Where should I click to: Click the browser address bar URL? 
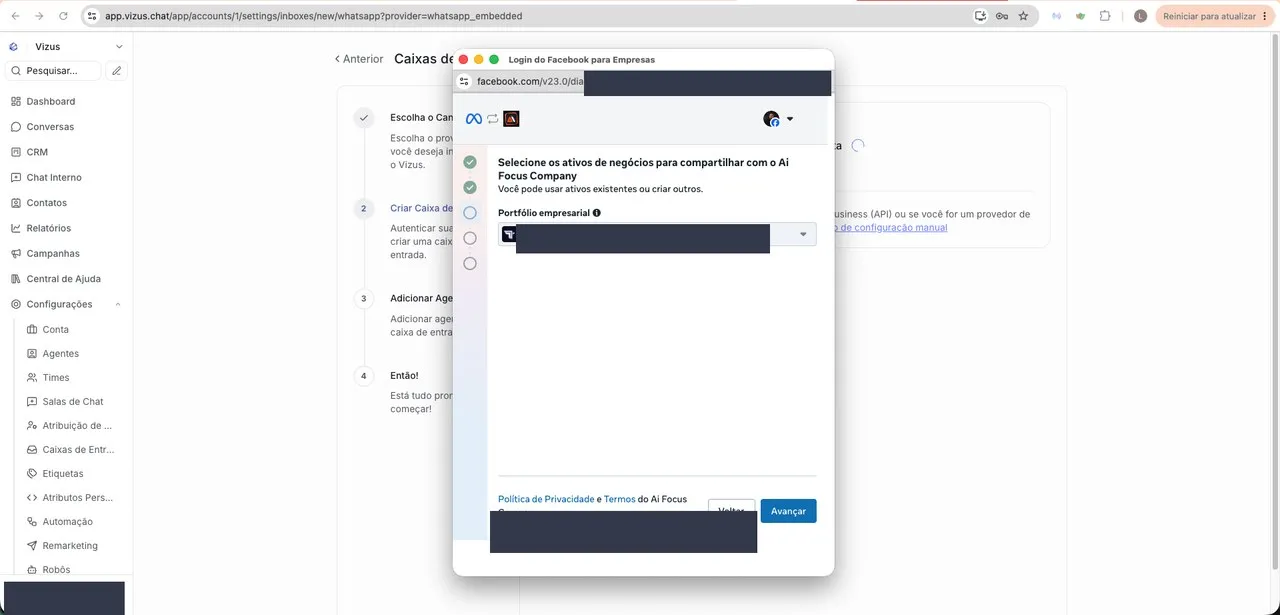click(313, 16)
